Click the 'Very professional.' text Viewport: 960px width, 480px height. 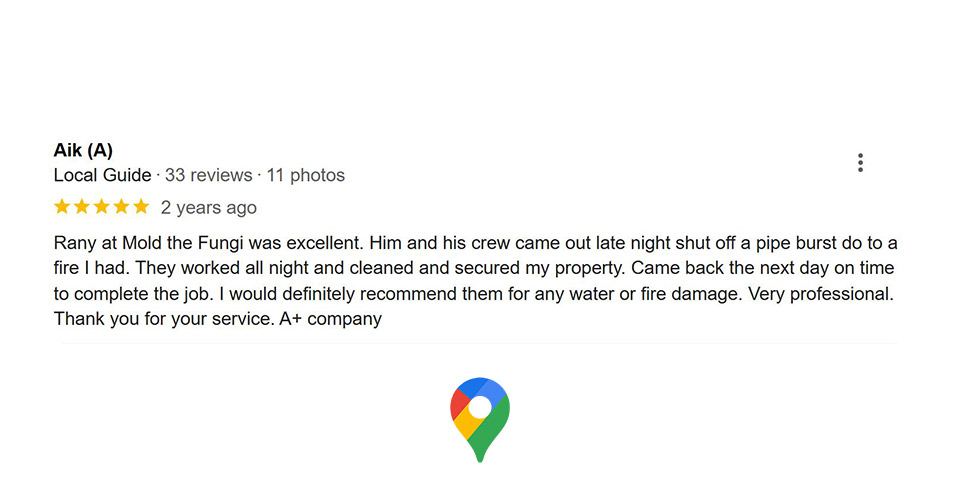pyautogui.click(x=821, y=294)
